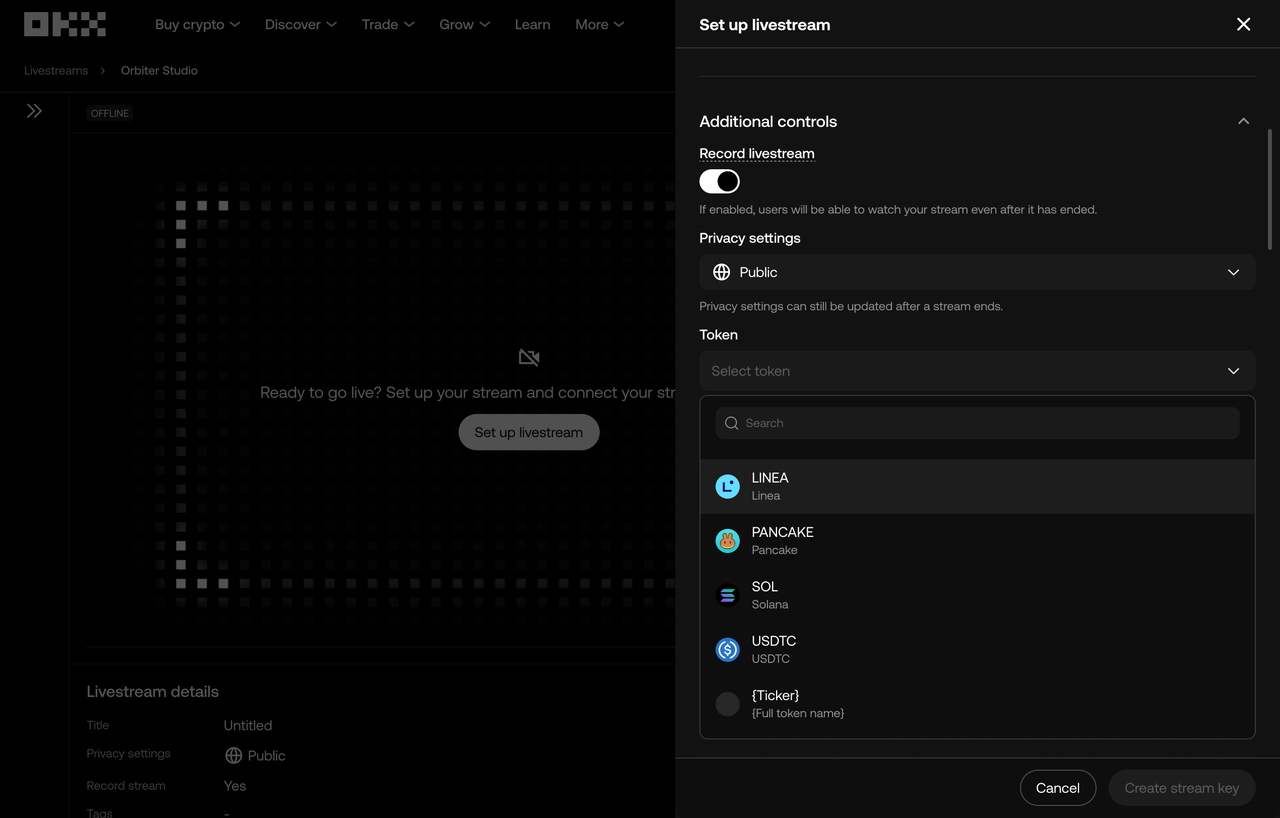This screenshot has width=1280, height=818.
Task: Select PANCAKE token from list
Action: (x=977, y=541)
